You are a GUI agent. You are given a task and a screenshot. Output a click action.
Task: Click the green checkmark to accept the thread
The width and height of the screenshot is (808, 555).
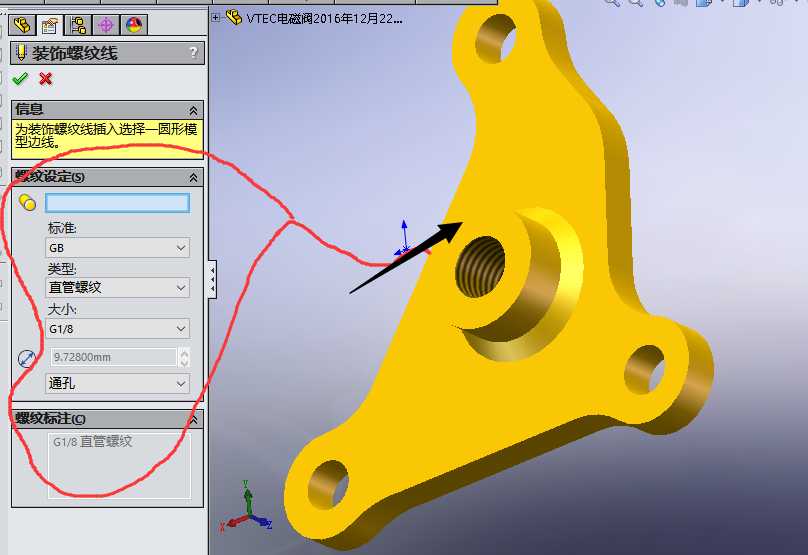(x=20, y=79)
